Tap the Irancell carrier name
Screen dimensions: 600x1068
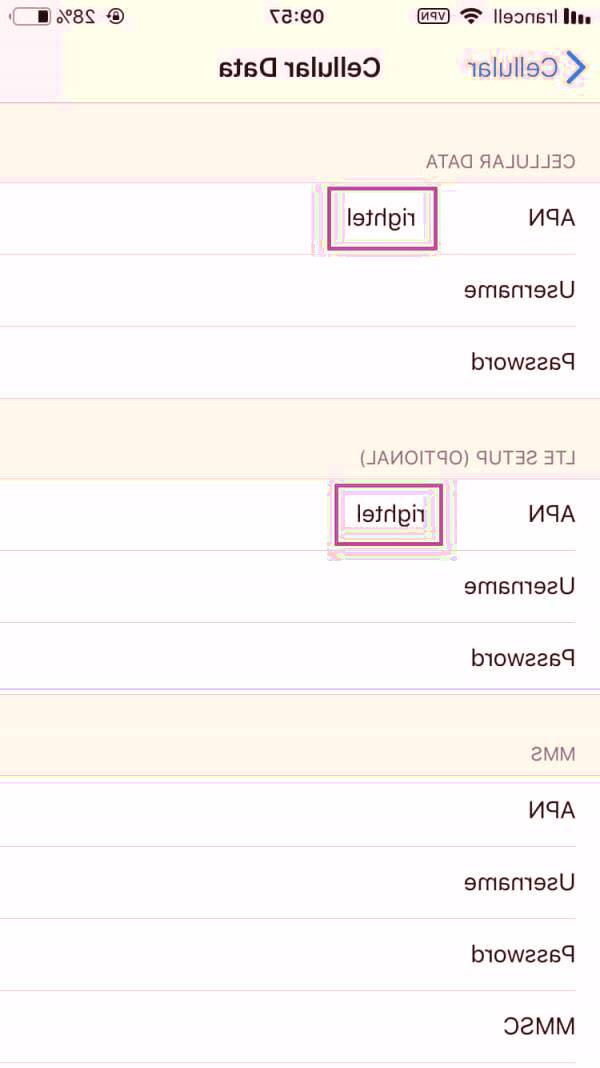tap(524, 17)
